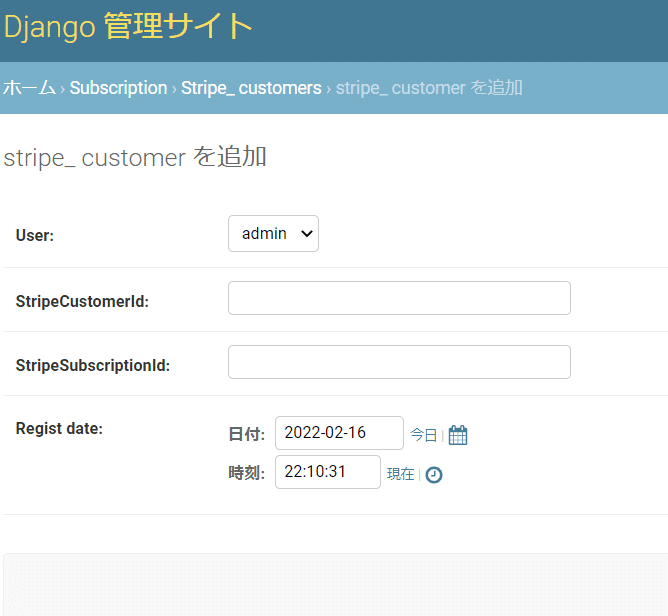This screenshot has height=616, width=668.
Task: Click the date field showing 2022-02-16
Action: pyautogui.click(x=339, y=433)
